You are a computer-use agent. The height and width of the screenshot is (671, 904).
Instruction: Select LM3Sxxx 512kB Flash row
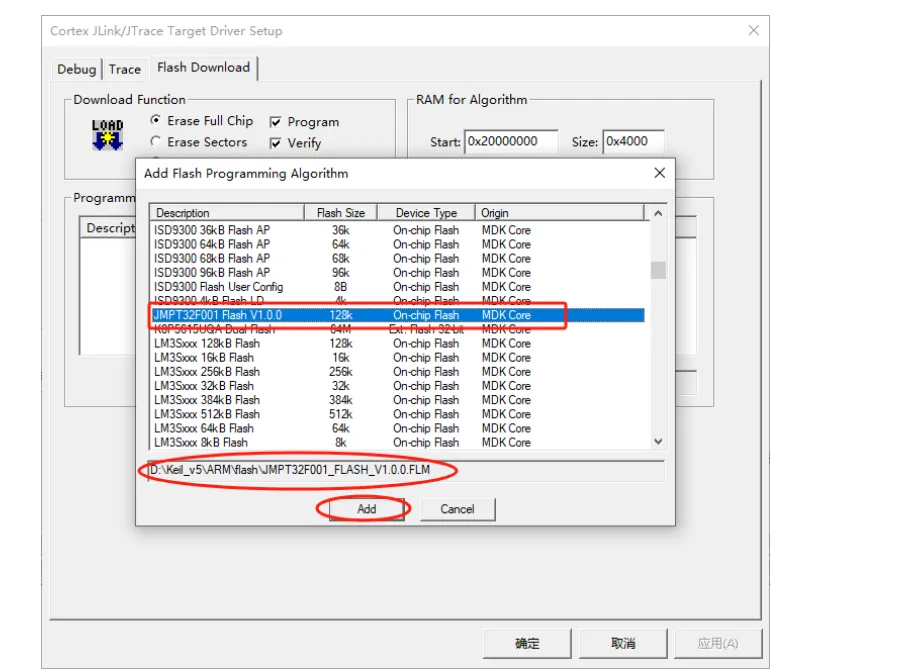pyautogui.click(x=398, y=414)
